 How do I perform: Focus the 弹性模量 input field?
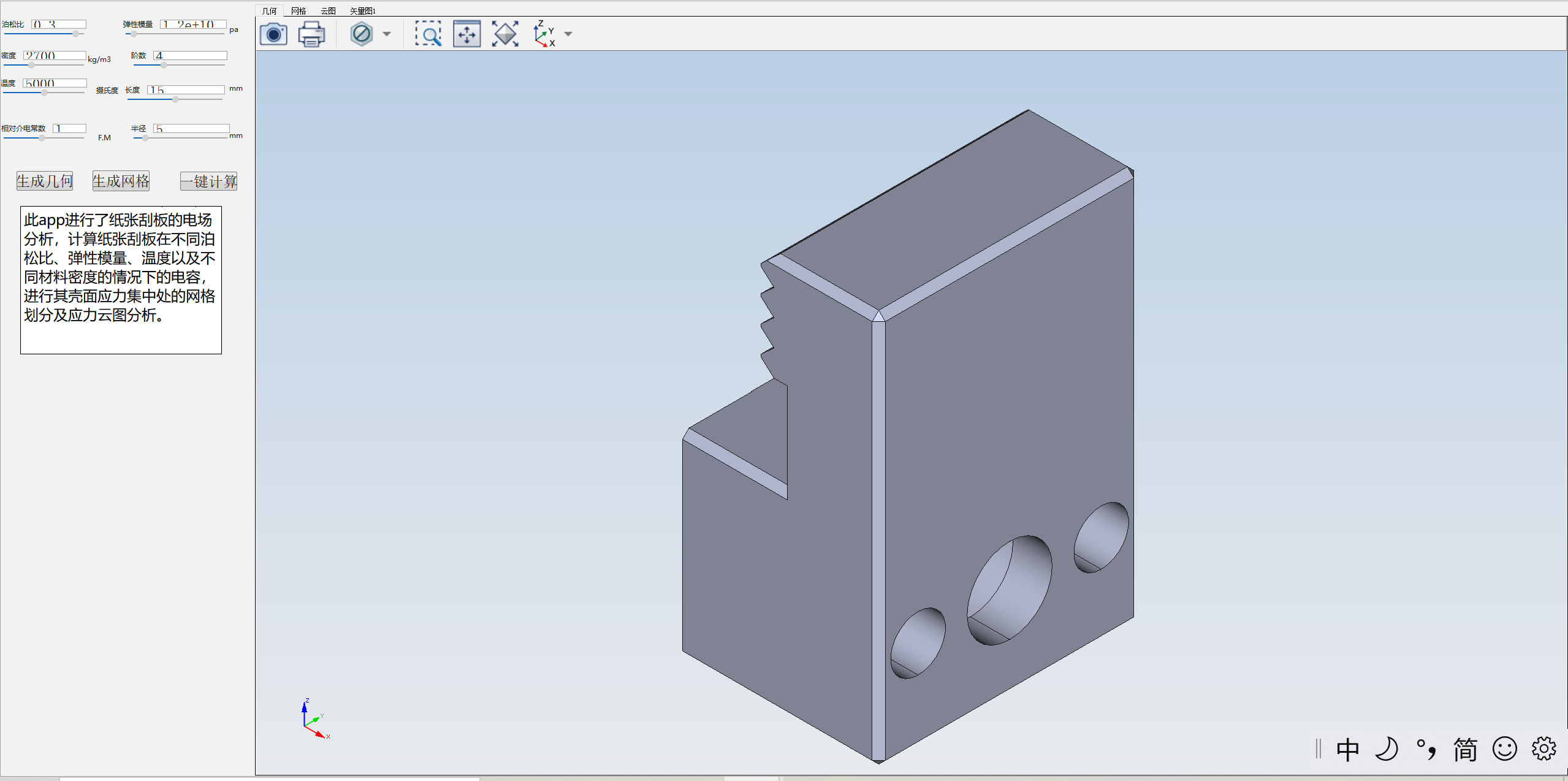point(194,24)
